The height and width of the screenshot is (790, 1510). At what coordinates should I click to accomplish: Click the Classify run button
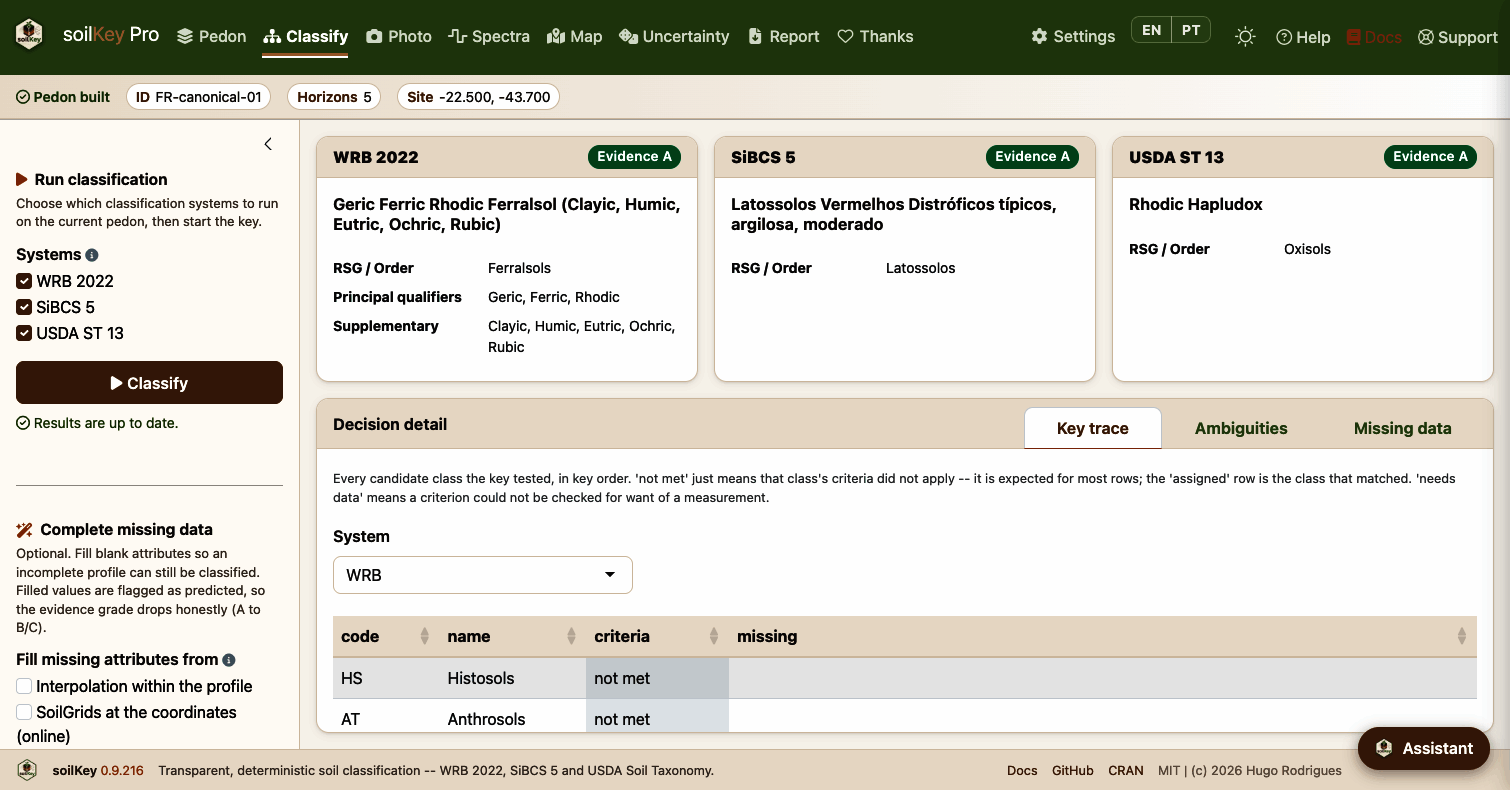coord(149,383)
